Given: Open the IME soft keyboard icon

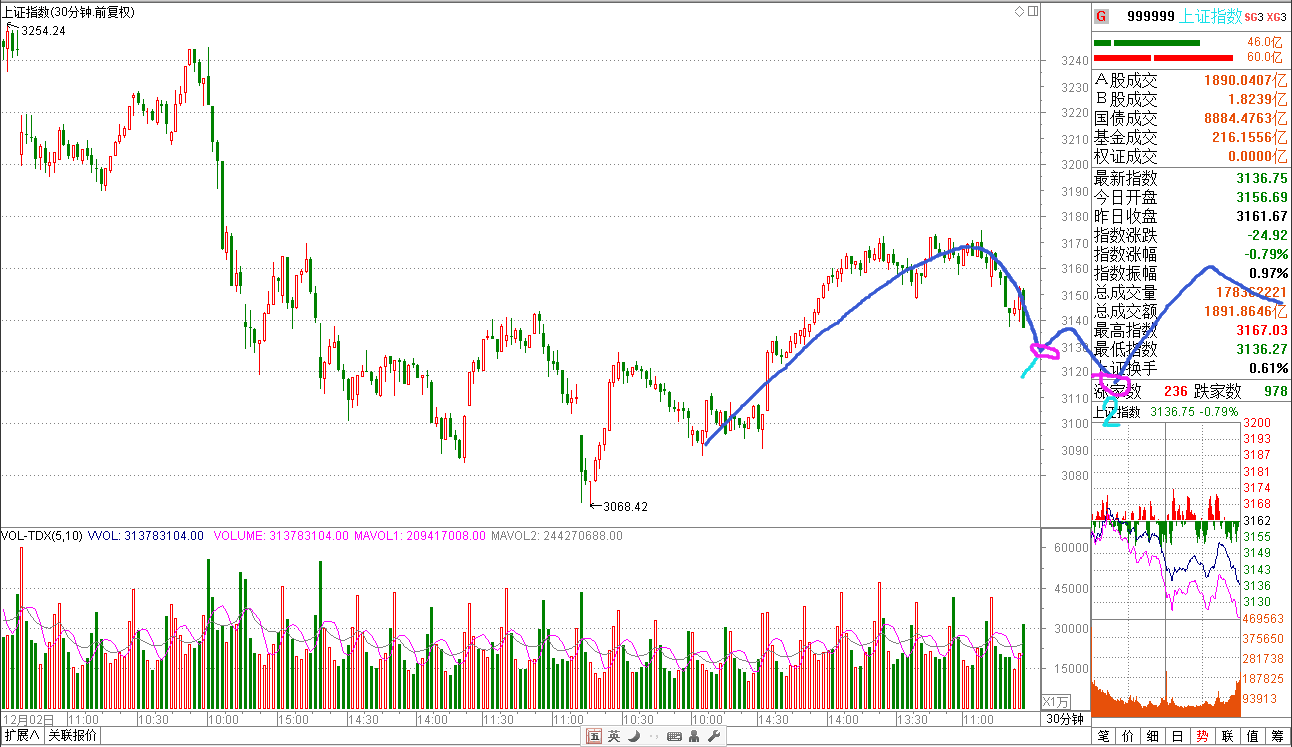Looking at the screenshot, I should tap(674, 737).
